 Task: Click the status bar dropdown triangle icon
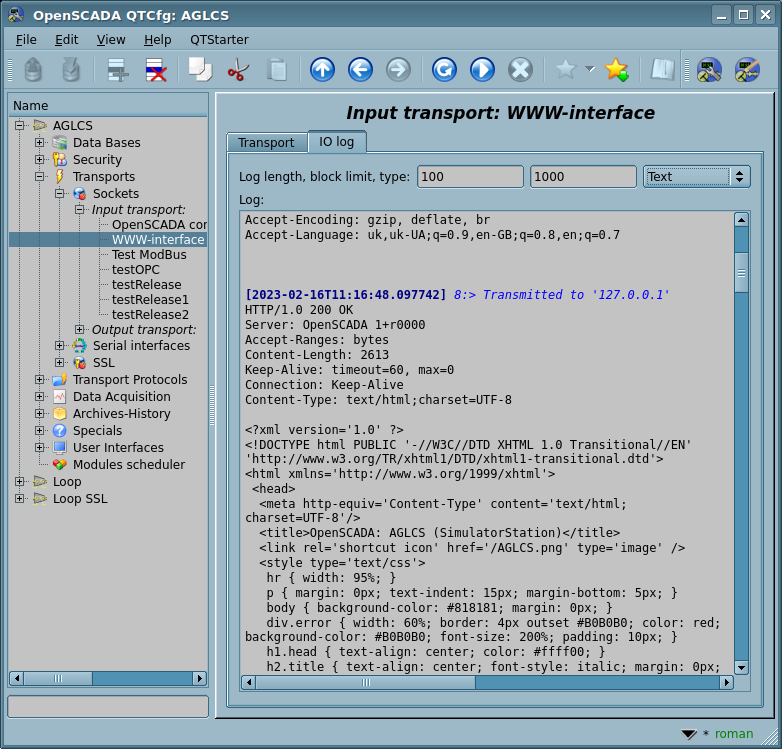point(689,734)
